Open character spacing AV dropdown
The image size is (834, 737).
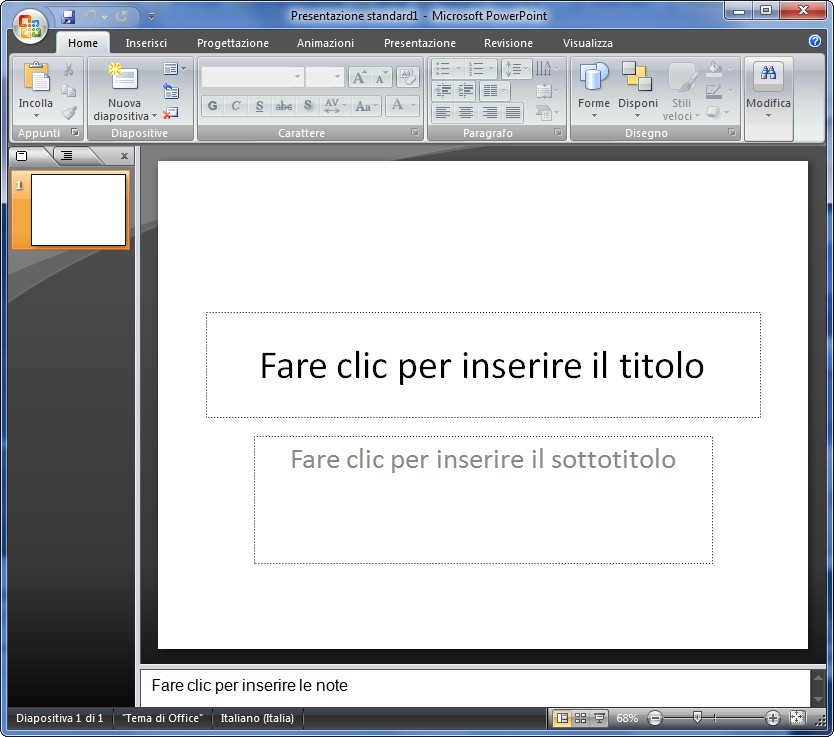coord(335,106)
